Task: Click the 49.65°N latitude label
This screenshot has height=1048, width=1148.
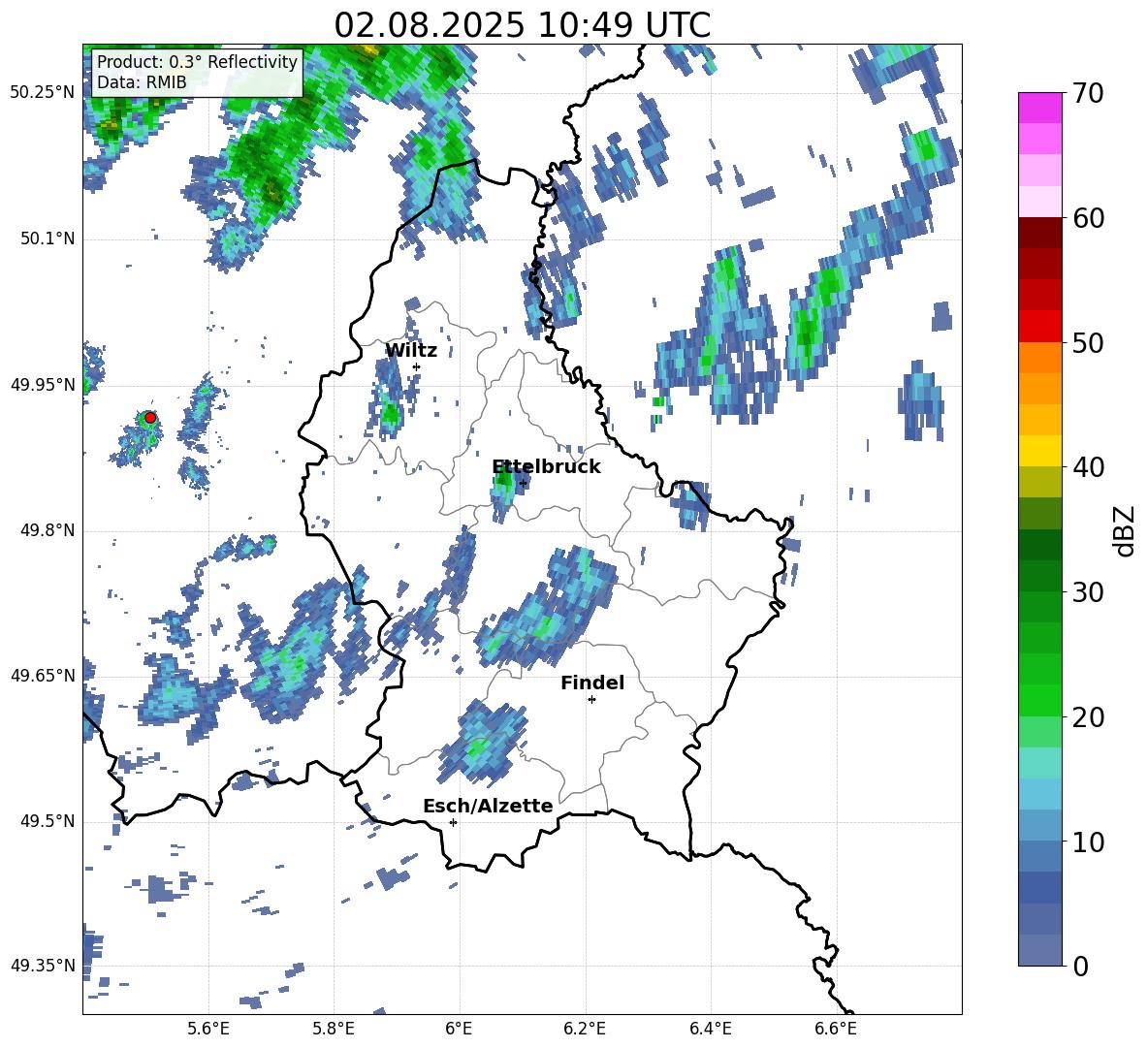Action: click(x=43, y=675)
